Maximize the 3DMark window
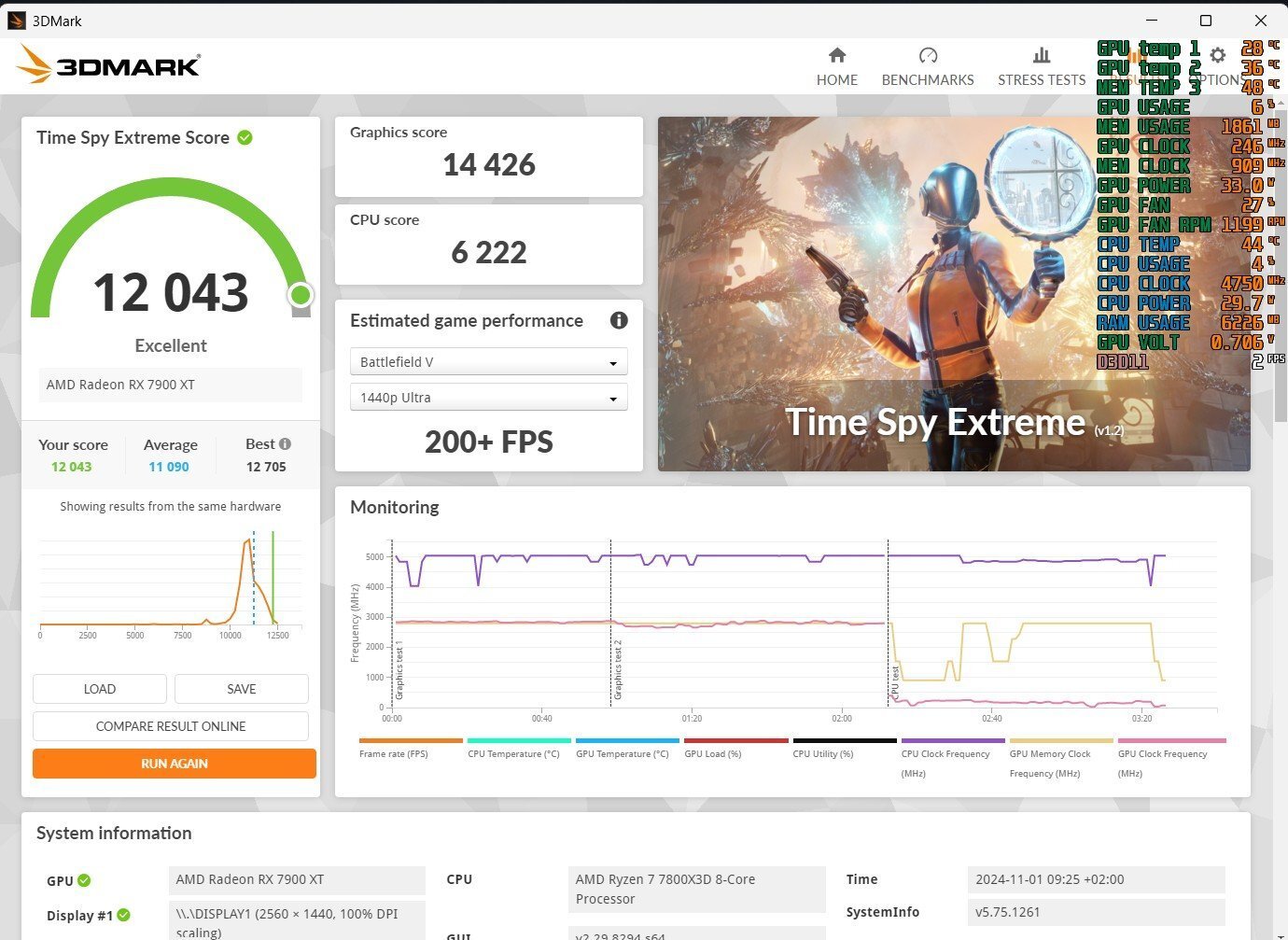This screenshot has width=1288, height=940. tap(1205, 21)
